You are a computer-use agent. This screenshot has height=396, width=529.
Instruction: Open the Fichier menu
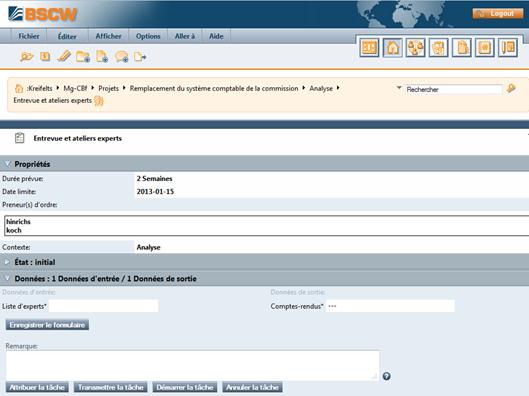[x=29, y=36]
